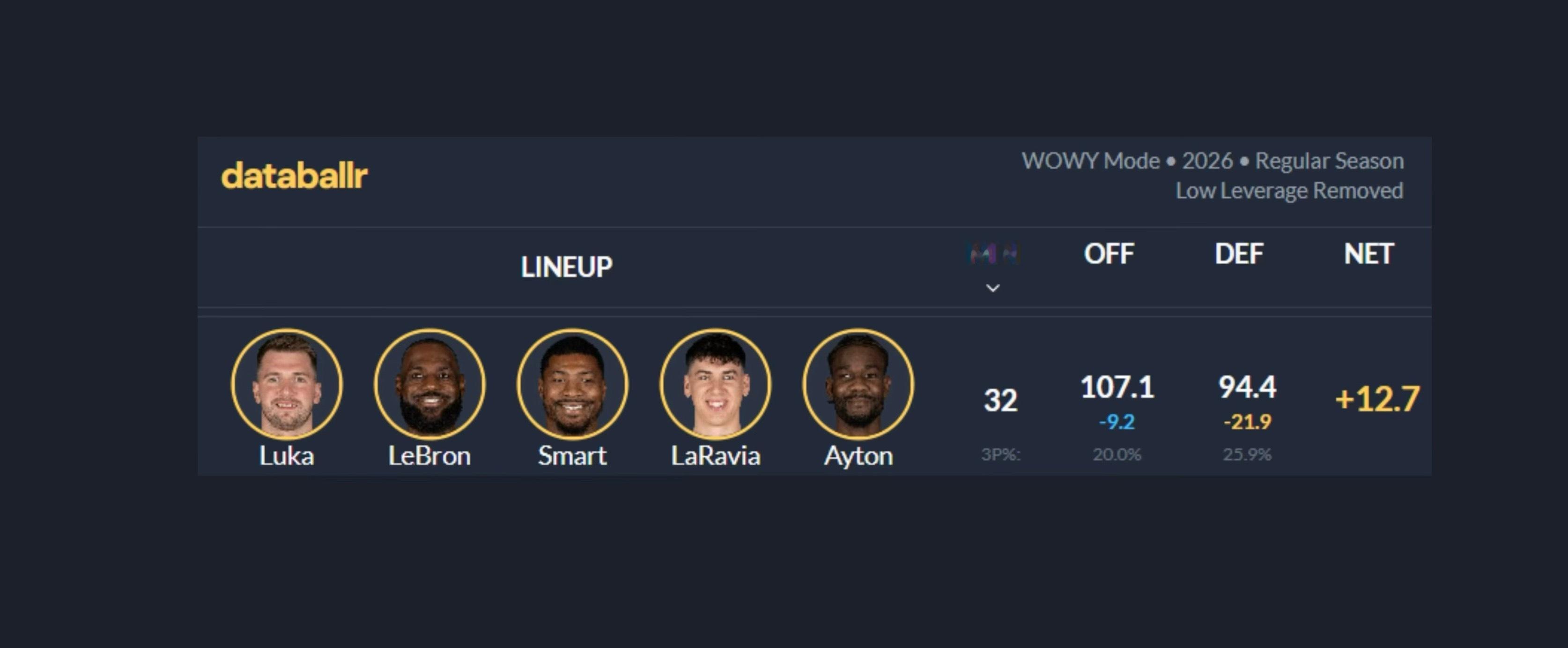1568x648 pixels.
Task: Click the 32 minutes value
Action: tap(1001, 400)
